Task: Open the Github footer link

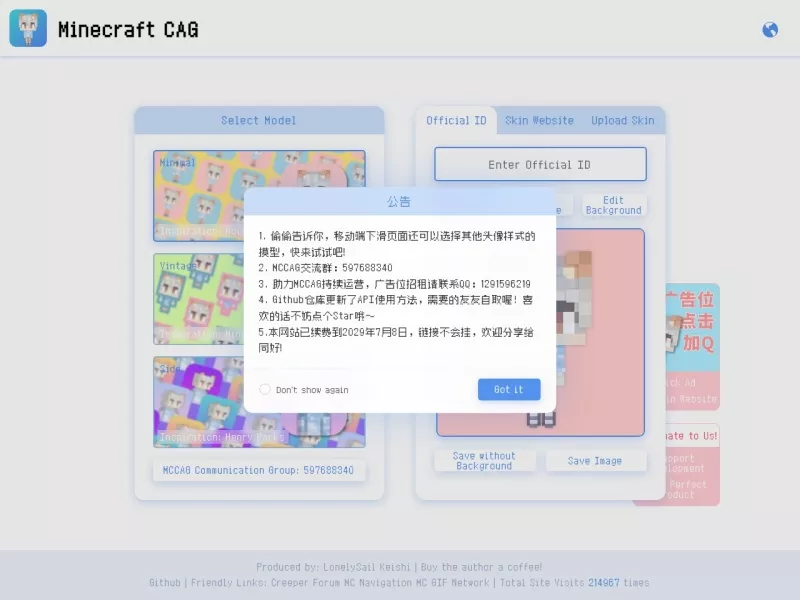Action: tap(165, 583)
